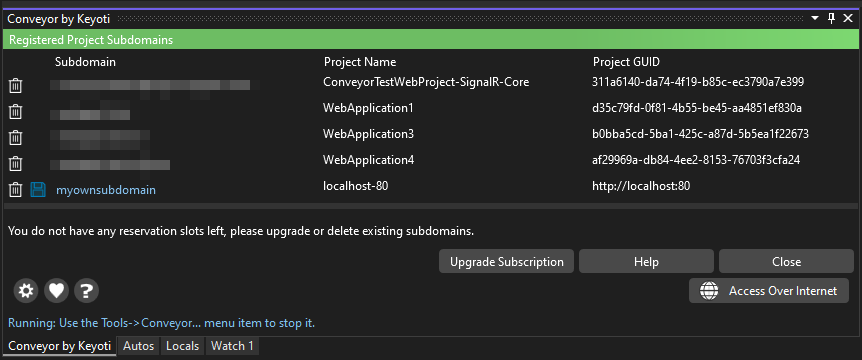Click the Upgrade Subscription button
Image resolution: width=862 pixels, height=360 pixels.
click(506, 262)
